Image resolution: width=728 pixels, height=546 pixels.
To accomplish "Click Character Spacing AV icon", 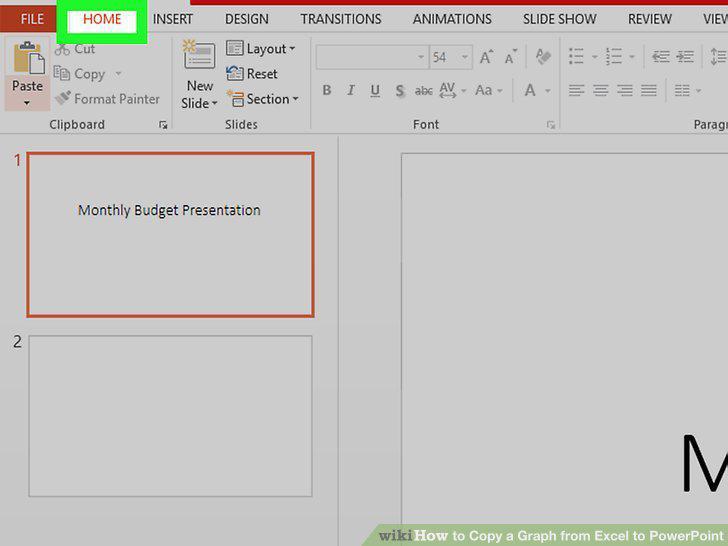I will pos(448,90).
